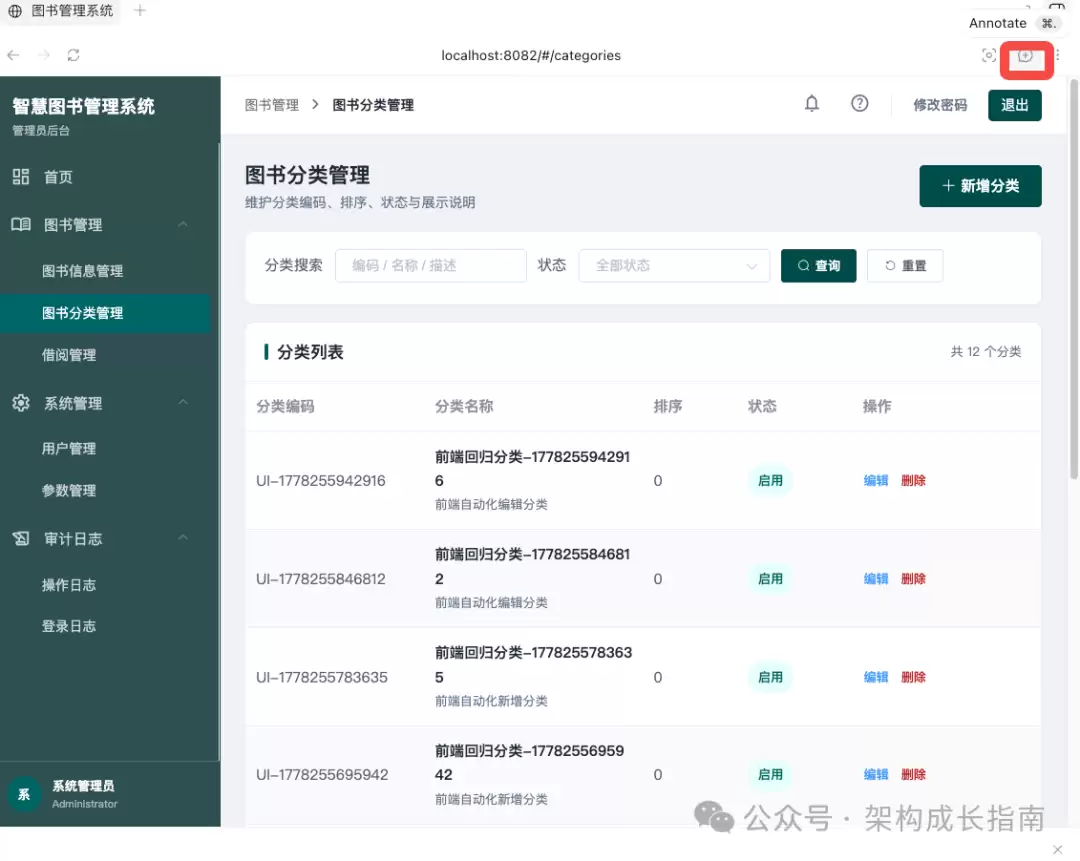The width and height of the screenshot is (1080, 861).
Task: Close the bottom bar with X icon
Action: pyautogui.click(x=1057, y=849)
